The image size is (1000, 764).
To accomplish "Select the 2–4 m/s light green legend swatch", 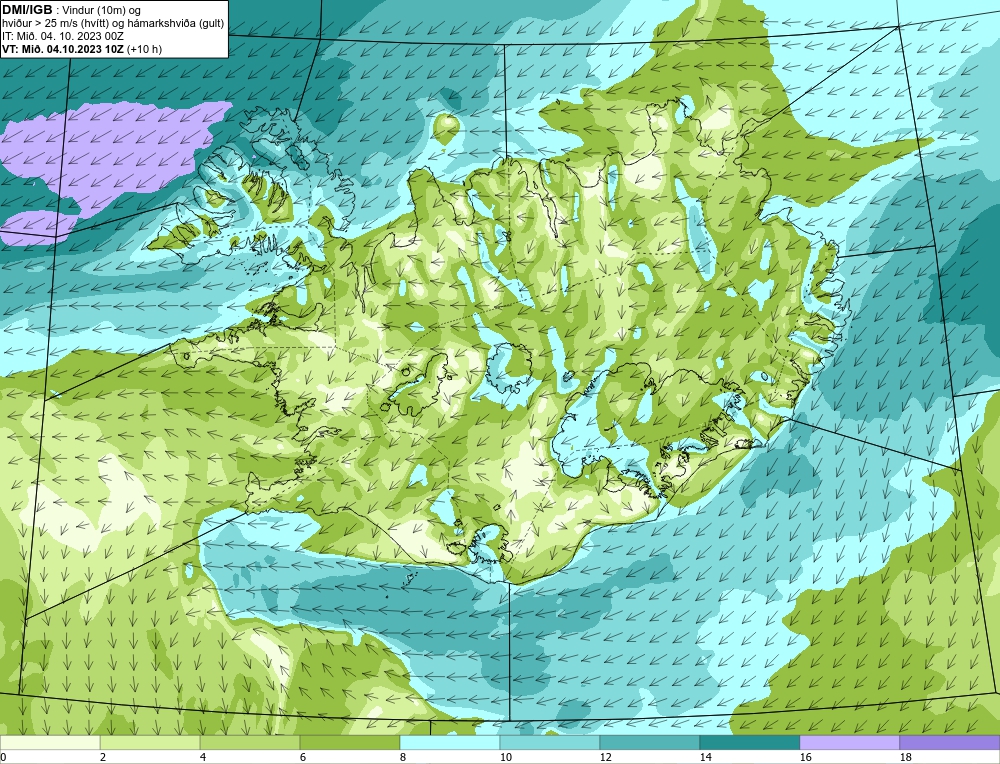I will coord(150,742).
